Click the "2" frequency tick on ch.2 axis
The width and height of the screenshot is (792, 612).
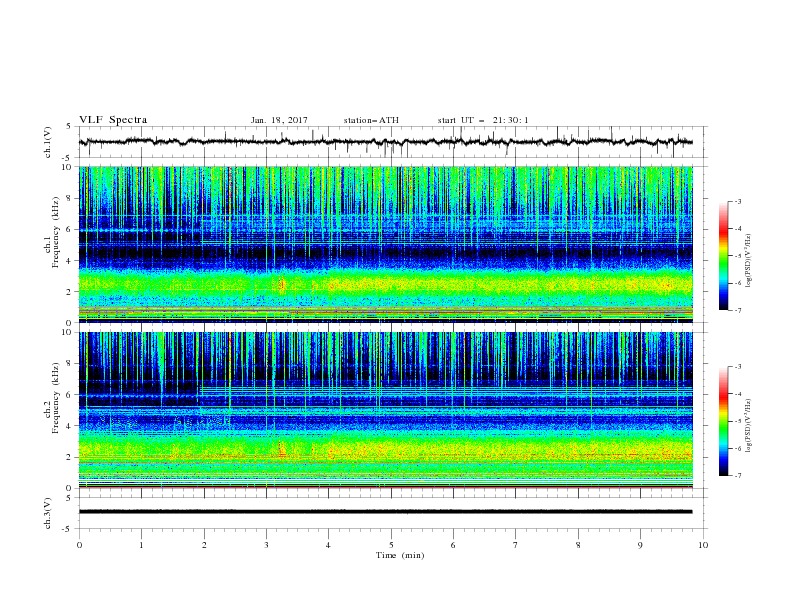tap(70, 457)
